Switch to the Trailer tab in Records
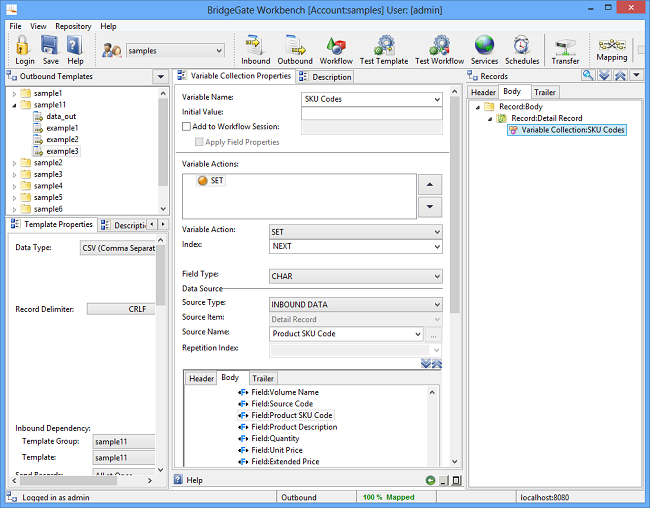The width and height of the screenshot is (650, 508). 544,92
